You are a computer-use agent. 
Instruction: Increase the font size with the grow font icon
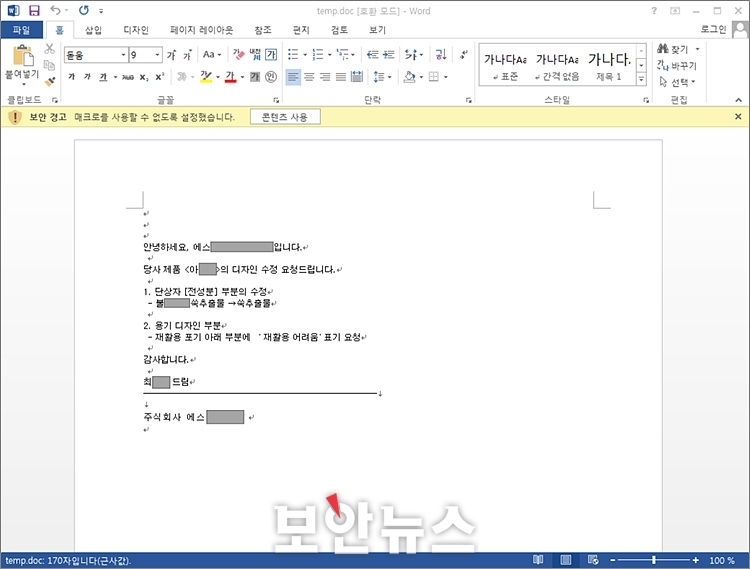[x=171, y=55]
